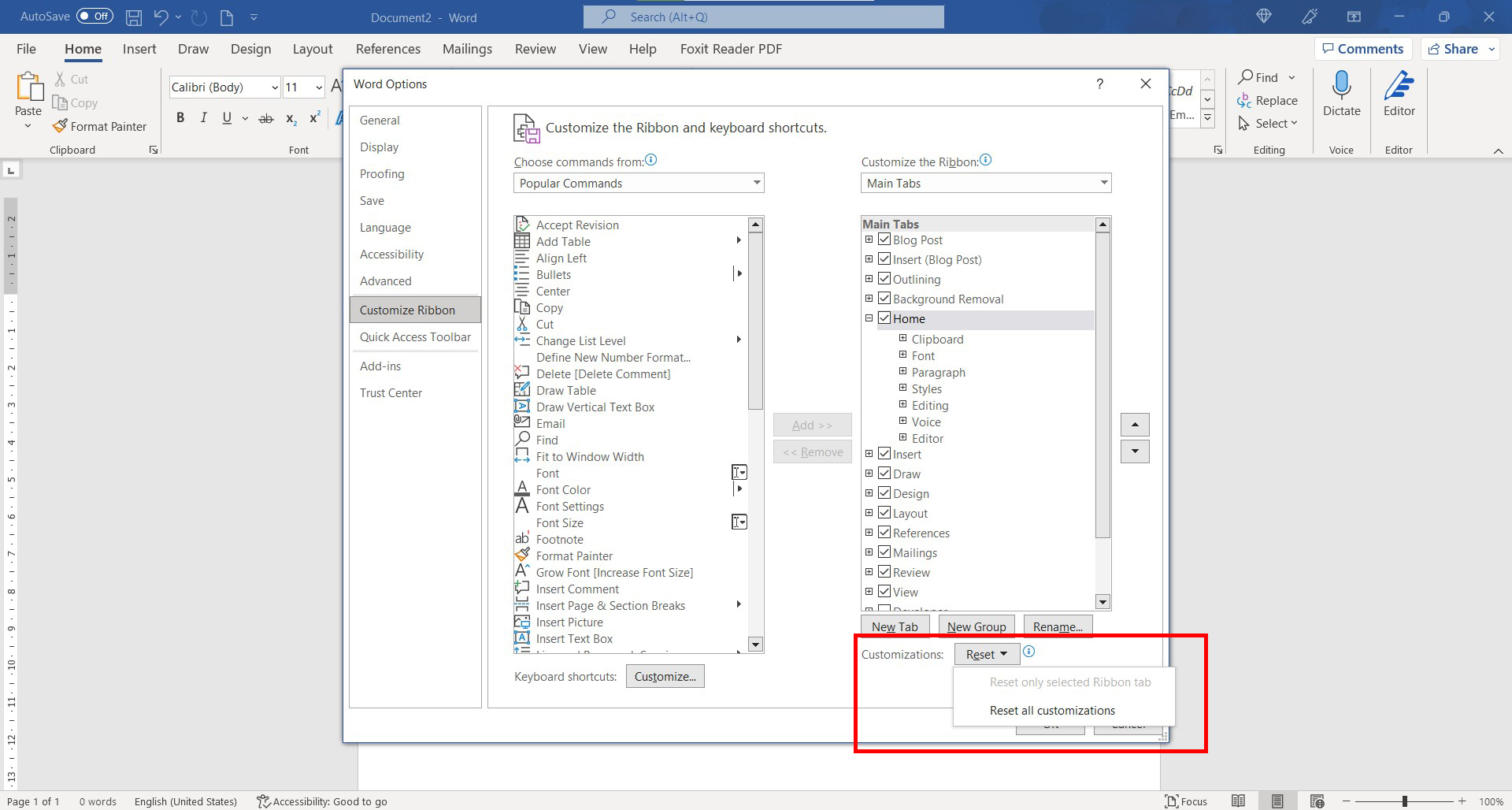Click Find magnifier in Editing group
The image size is (1512, 810).
coord(1258,77)
